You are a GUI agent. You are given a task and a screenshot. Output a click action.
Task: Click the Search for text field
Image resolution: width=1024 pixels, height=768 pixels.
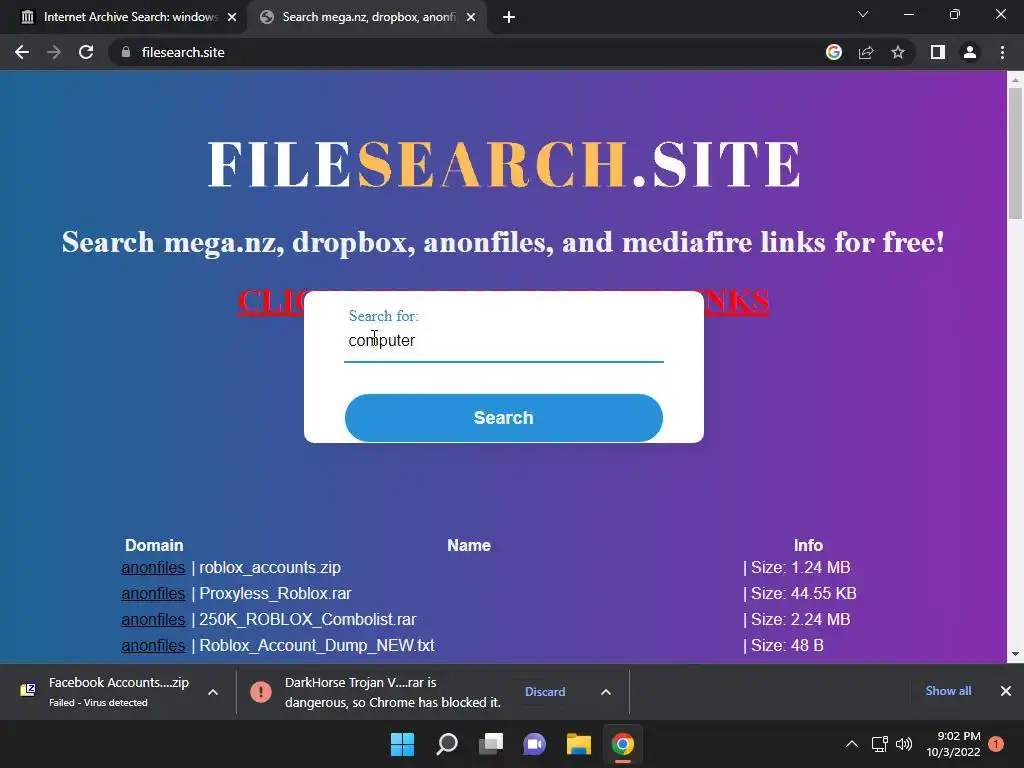(504, 340)
